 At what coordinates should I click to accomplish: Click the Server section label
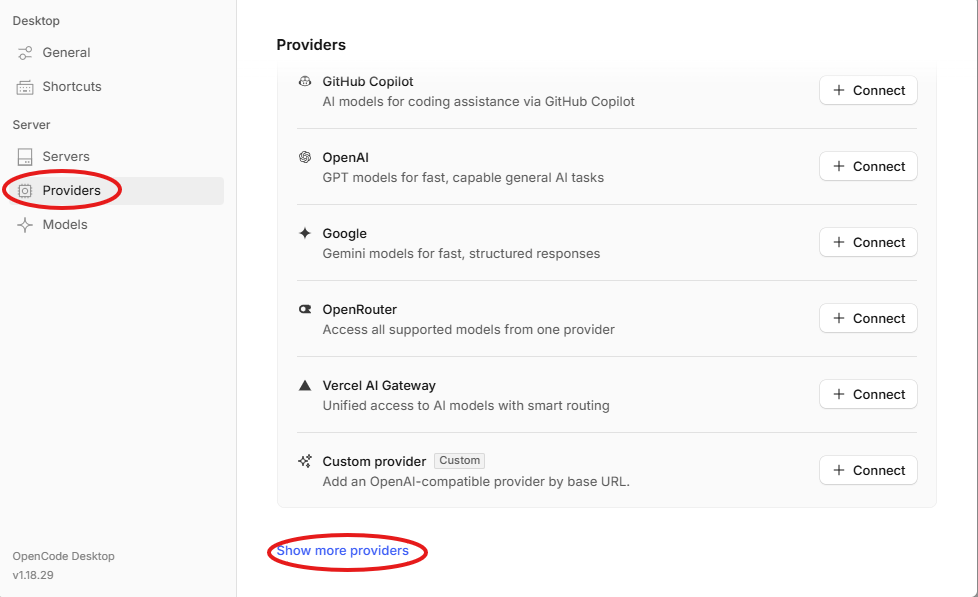31,125
